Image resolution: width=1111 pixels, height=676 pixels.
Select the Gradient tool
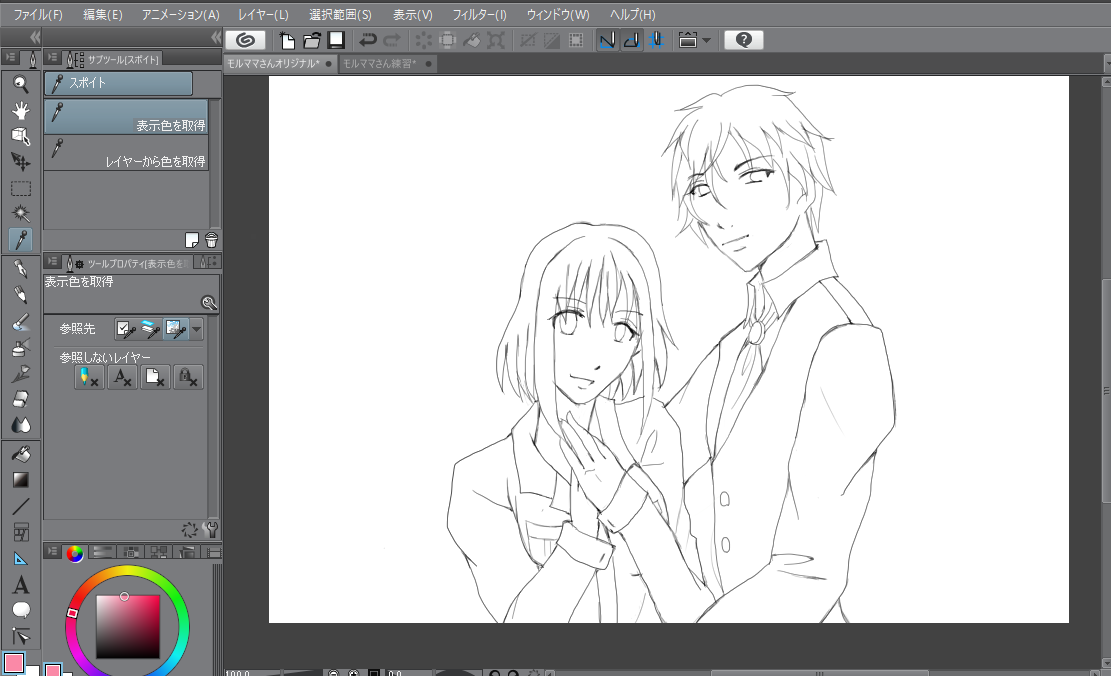coord(21,480)
